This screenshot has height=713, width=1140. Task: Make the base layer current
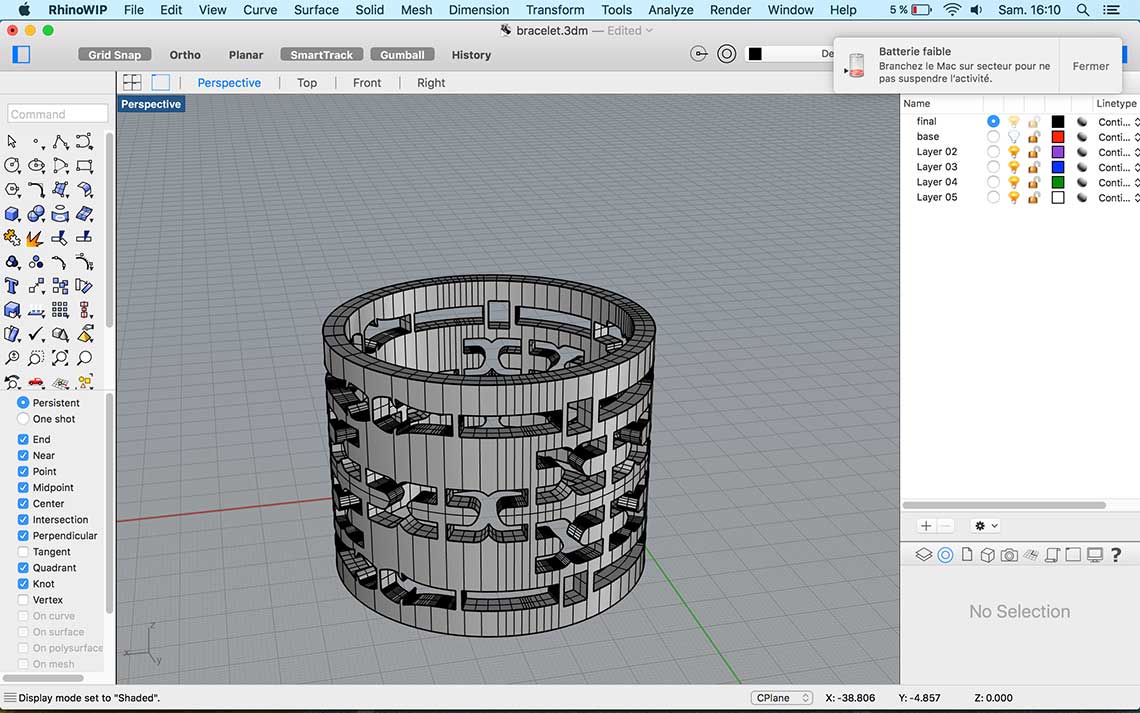(x=993, y=137)
